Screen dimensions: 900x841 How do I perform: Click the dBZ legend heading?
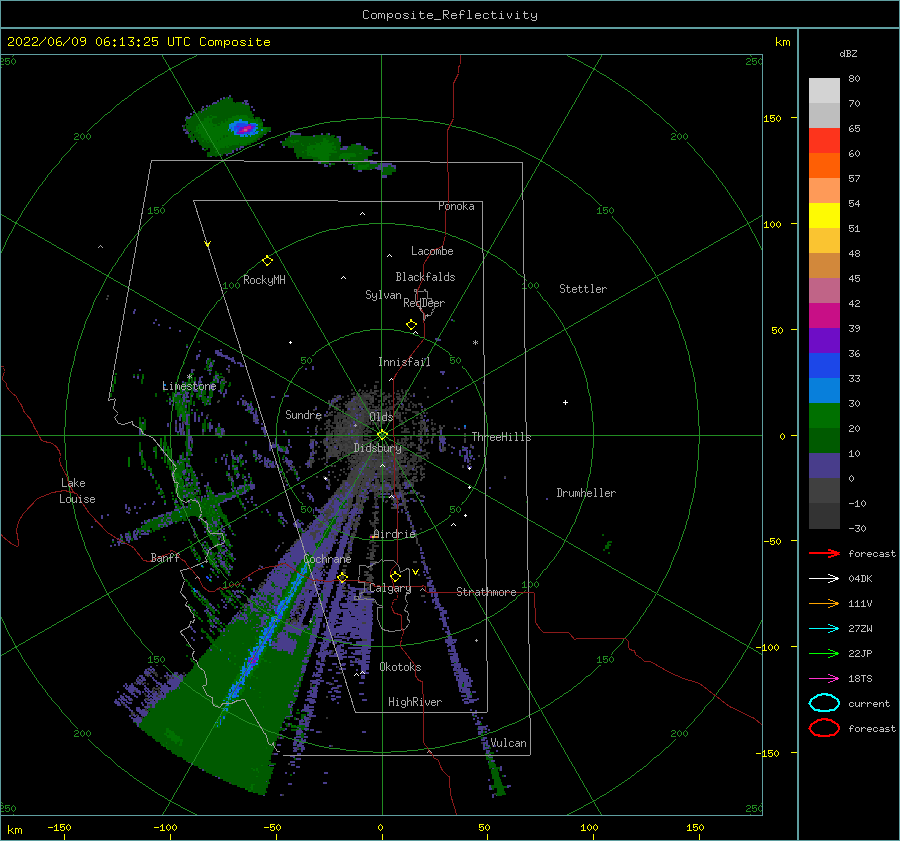[848, 54]
